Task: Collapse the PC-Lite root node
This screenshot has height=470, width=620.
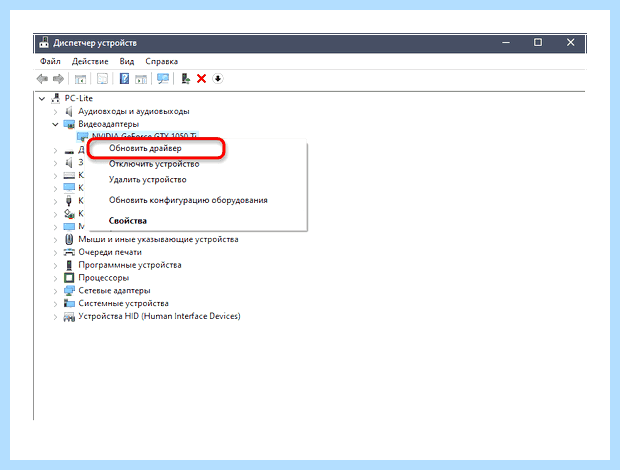Action: [x=42, y=98]
